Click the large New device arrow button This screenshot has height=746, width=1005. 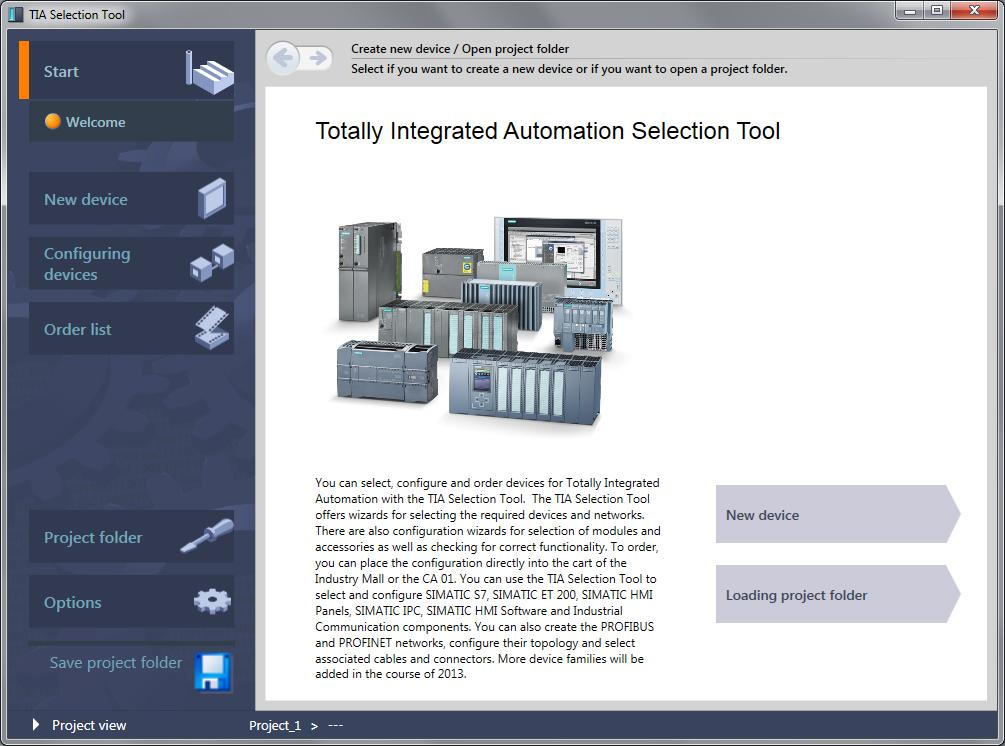point(838,514)
